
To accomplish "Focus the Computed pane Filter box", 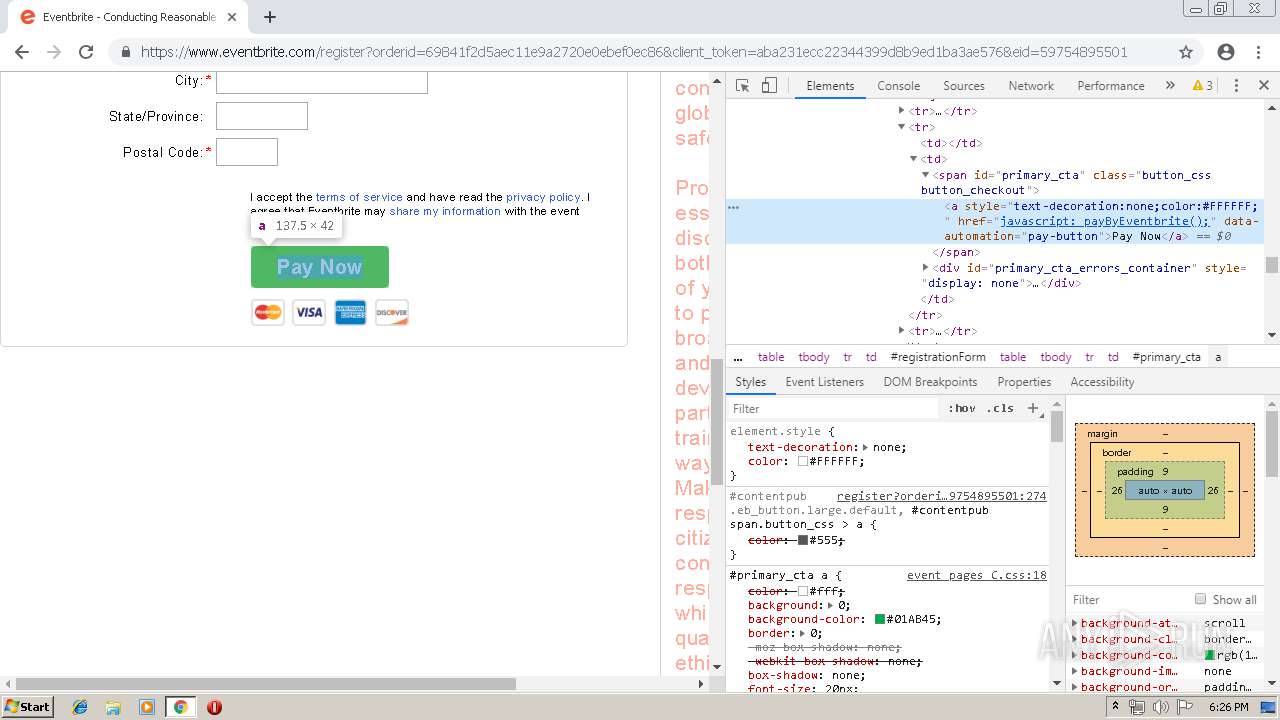I will pyautogui.click(x=1127, y=599).
